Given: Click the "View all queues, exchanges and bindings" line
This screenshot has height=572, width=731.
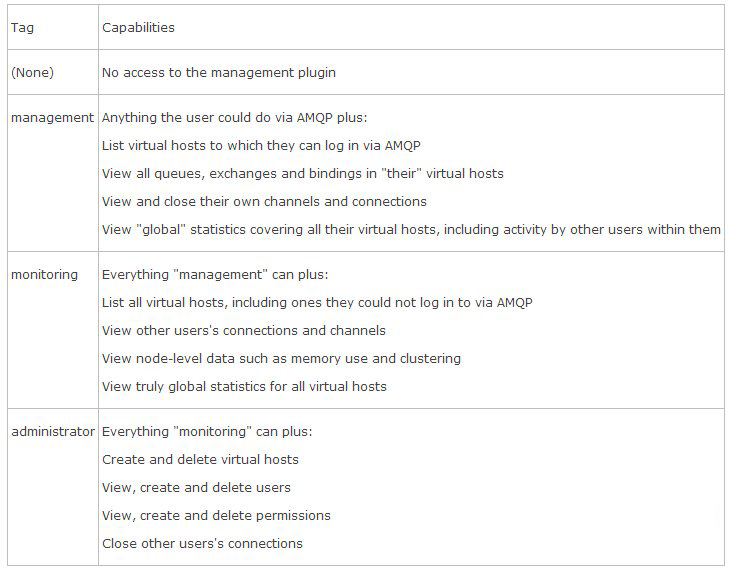Looking at the screenshot, I should tap(302, 174).
